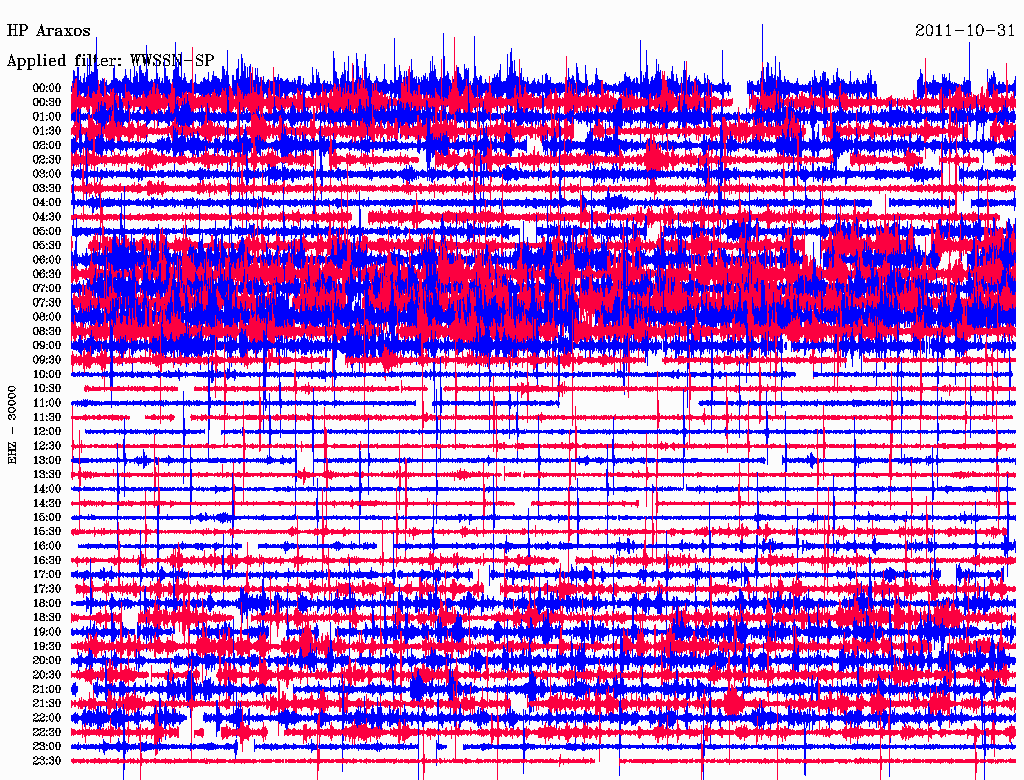Select the 16:30 time label

pyautogui.click(x=47, y=561)
